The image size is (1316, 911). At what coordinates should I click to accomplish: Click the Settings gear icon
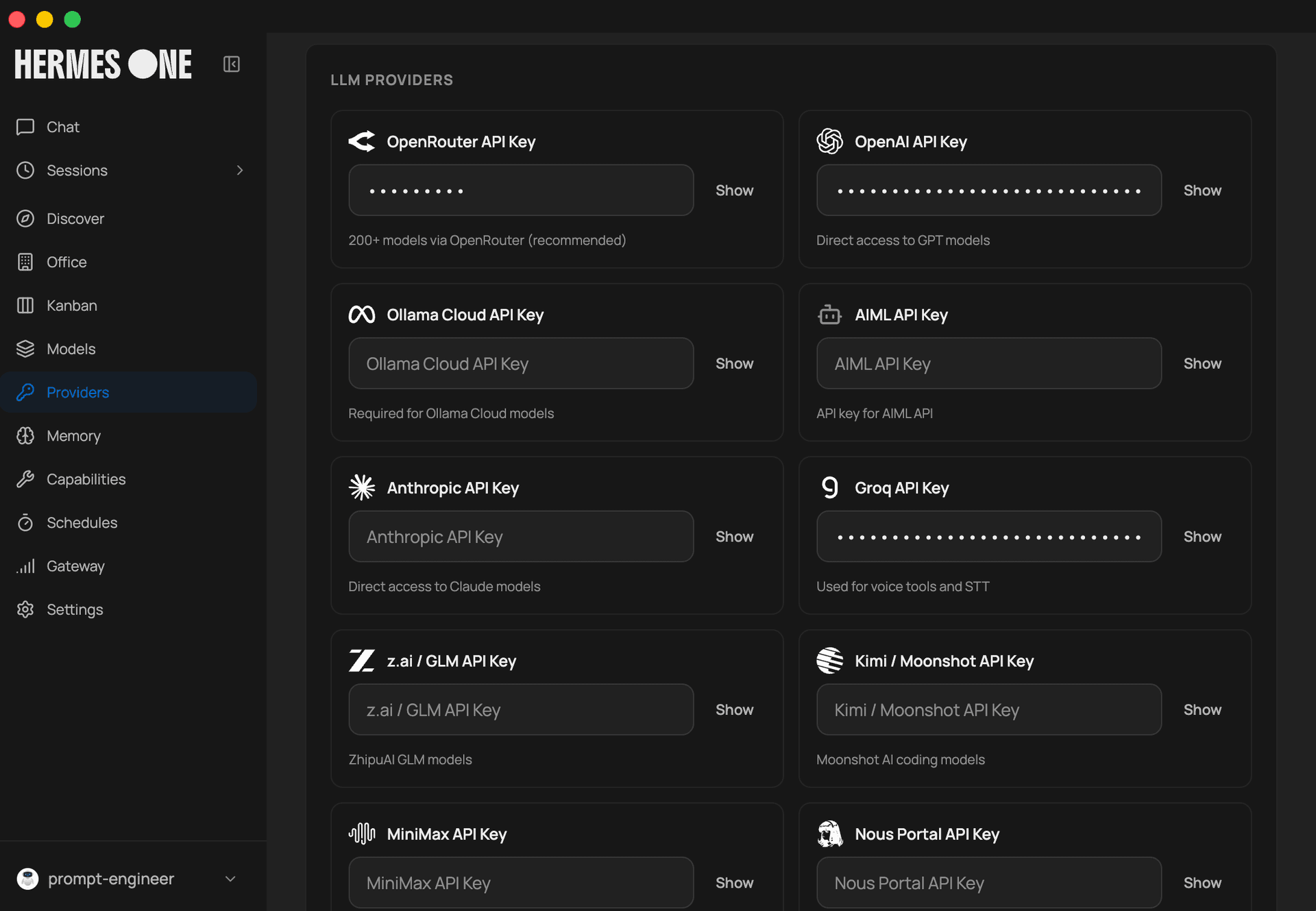tap(25, 609)
